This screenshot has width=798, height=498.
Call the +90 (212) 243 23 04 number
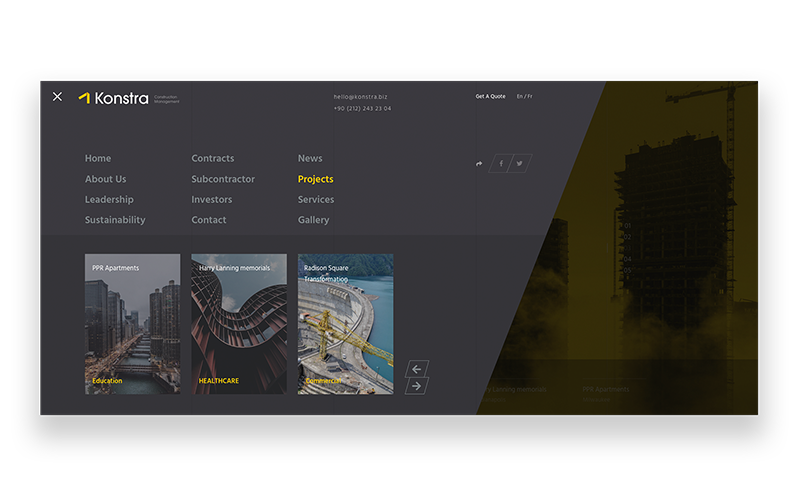coord(362,109)
